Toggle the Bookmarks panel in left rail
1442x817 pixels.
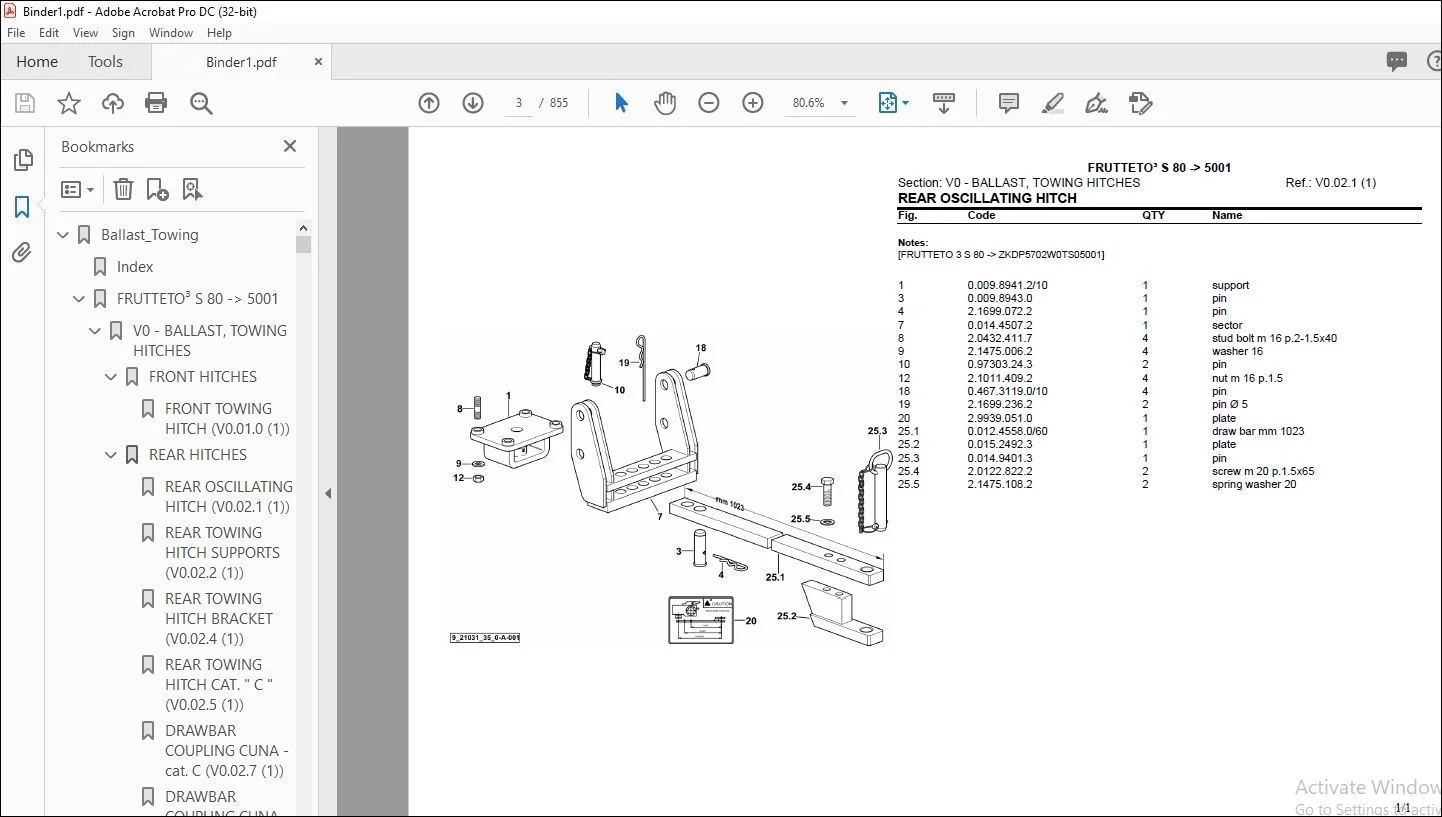click(x=22, y=207)
